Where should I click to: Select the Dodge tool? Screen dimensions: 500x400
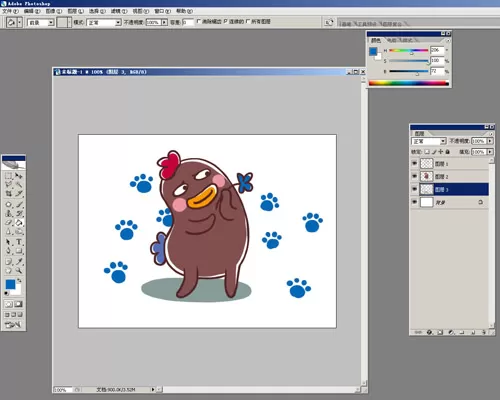[19, 231]
